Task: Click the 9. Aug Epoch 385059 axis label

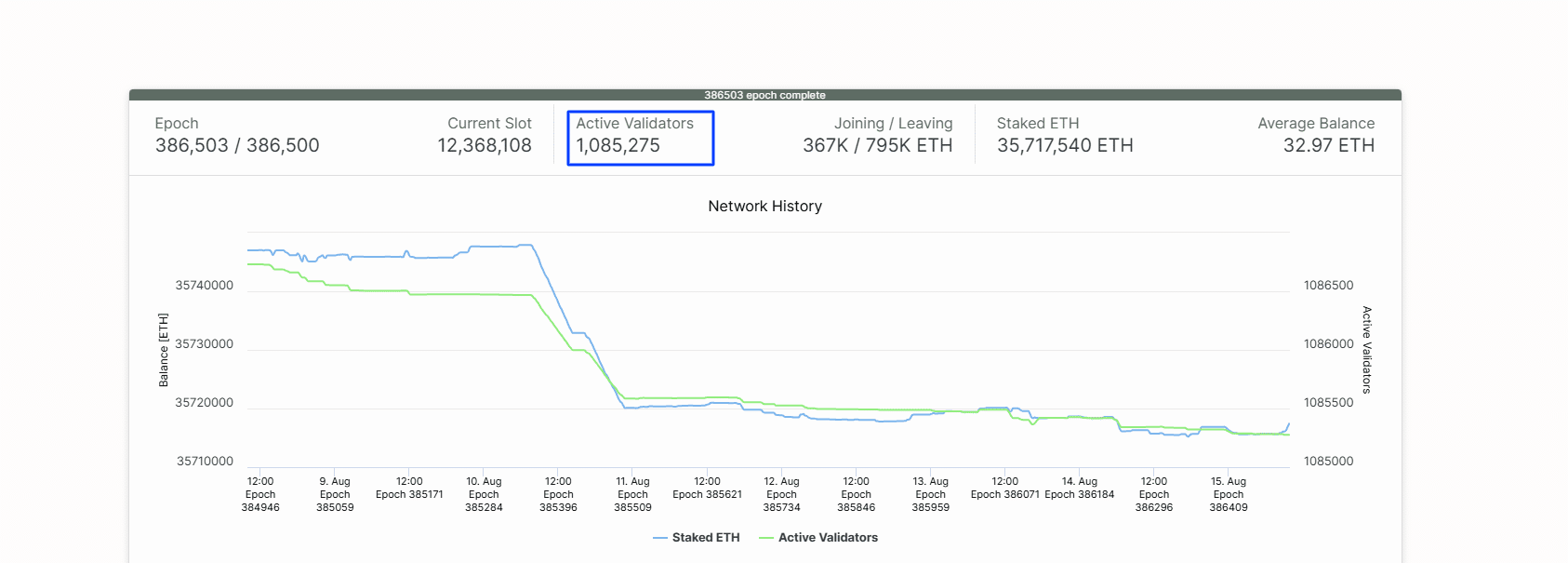Action: (x=335, y=494)
